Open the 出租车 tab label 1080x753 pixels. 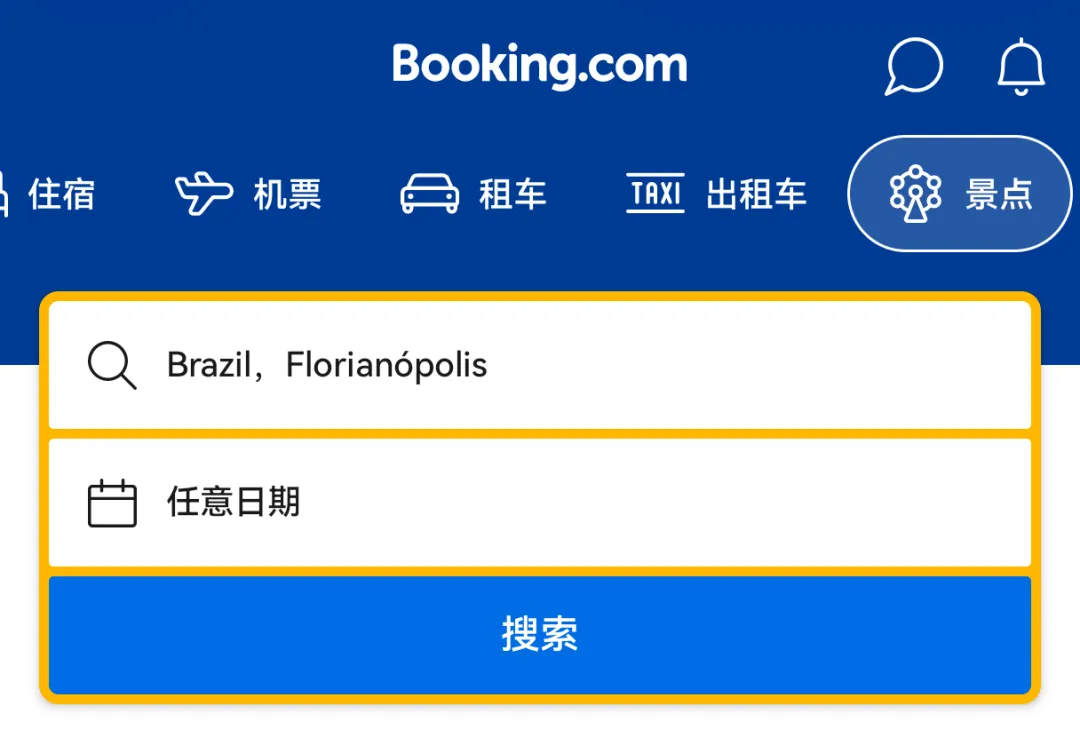pos(756,194)
